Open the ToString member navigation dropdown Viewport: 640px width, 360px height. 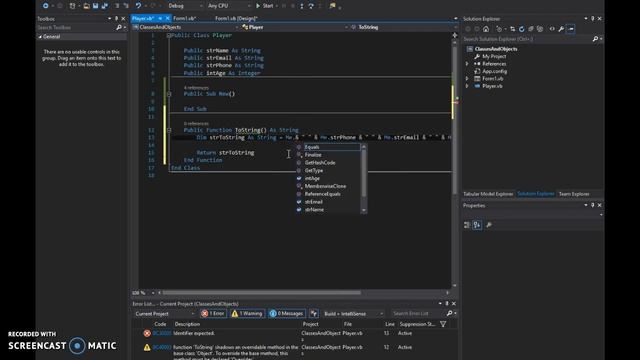(x=404, y=27)
